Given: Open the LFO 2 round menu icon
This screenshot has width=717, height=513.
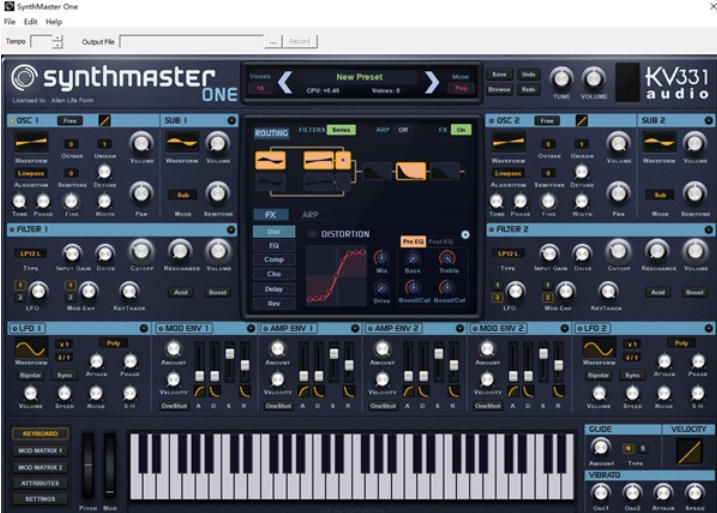Looking at the screenshot, I should point(709,328).
